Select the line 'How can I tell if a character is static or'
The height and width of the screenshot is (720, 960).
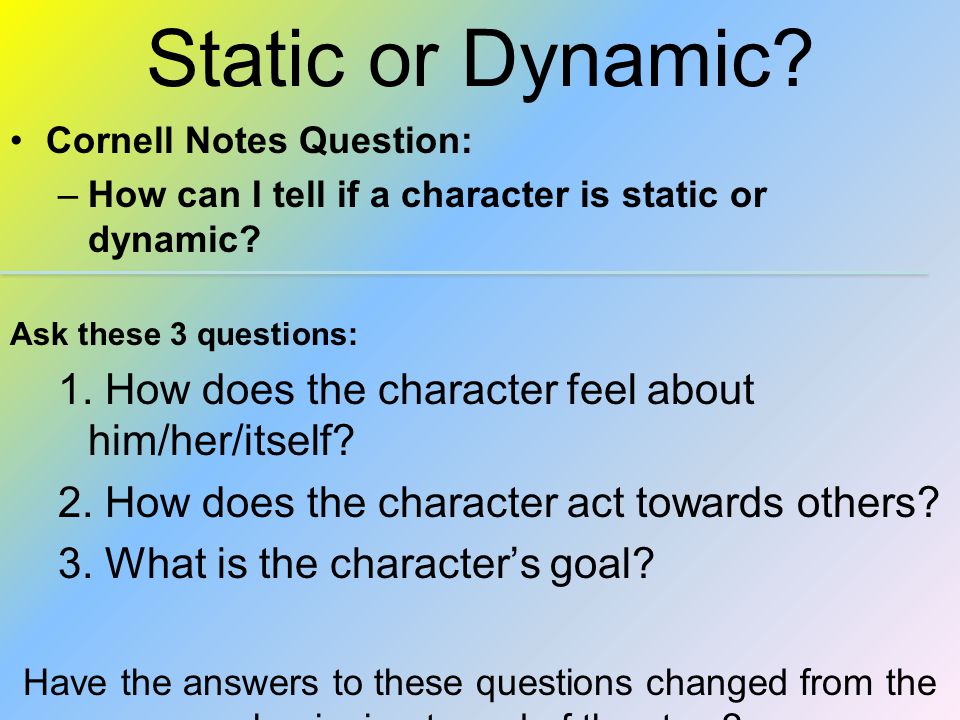click(x=427, y=195)
